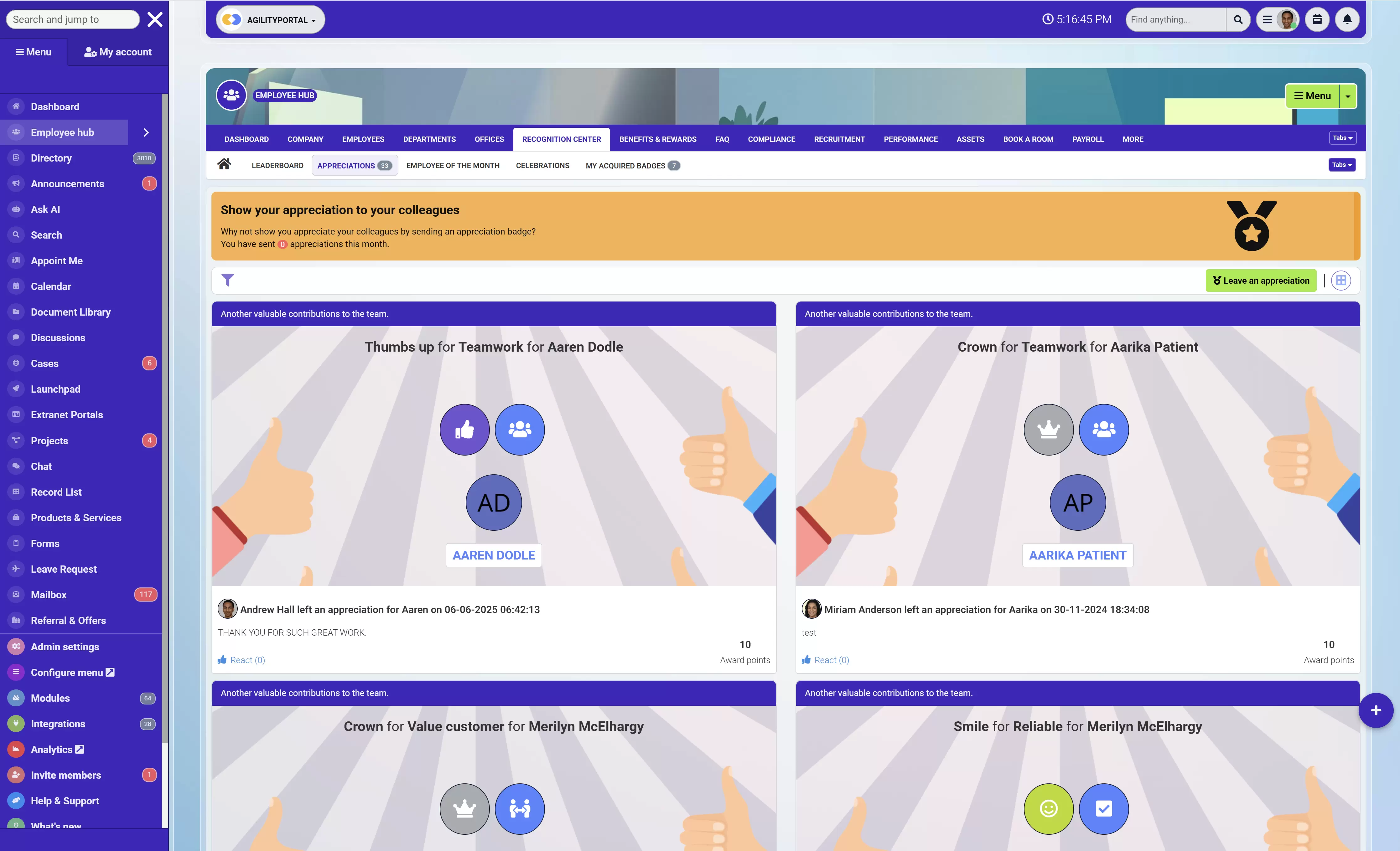Expand Employee hub sidebar chevron

(x=146, y=132)
